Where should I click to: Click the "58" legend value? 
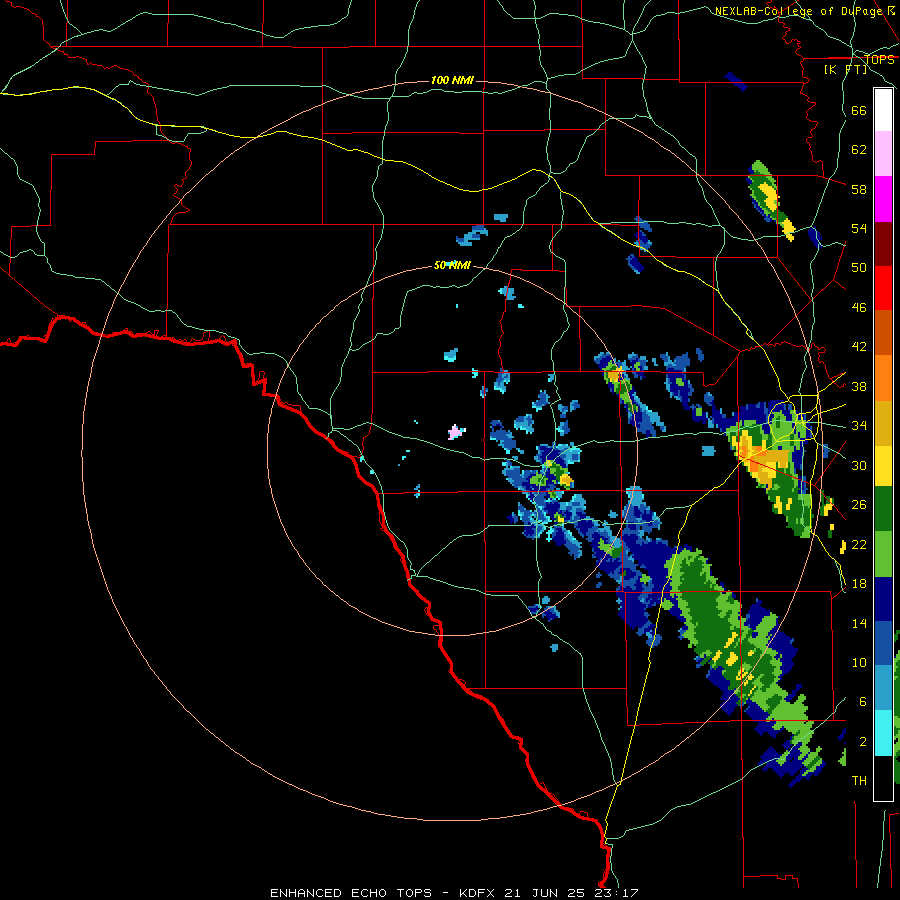click(859, 189)
